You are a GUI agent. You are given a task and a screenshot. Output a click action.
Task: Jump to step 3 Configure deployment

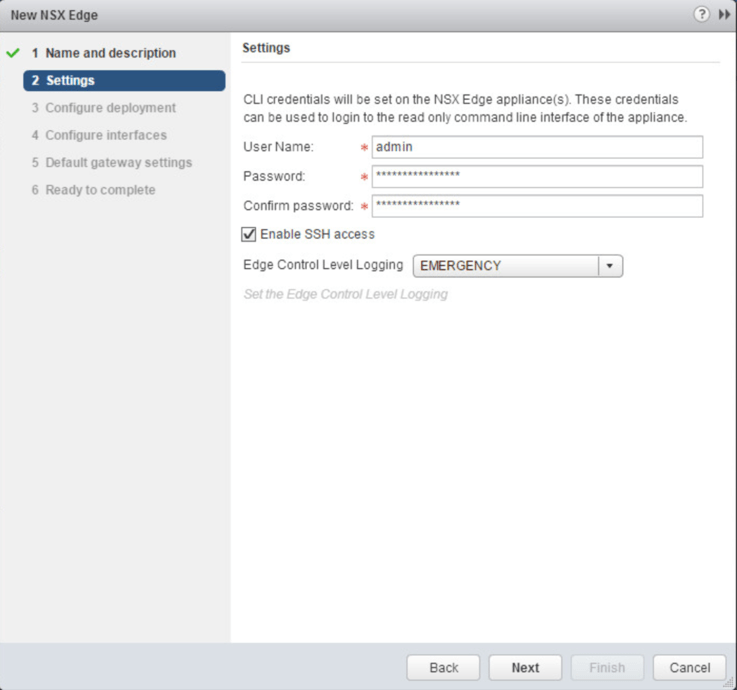click(x=110, y=108)
